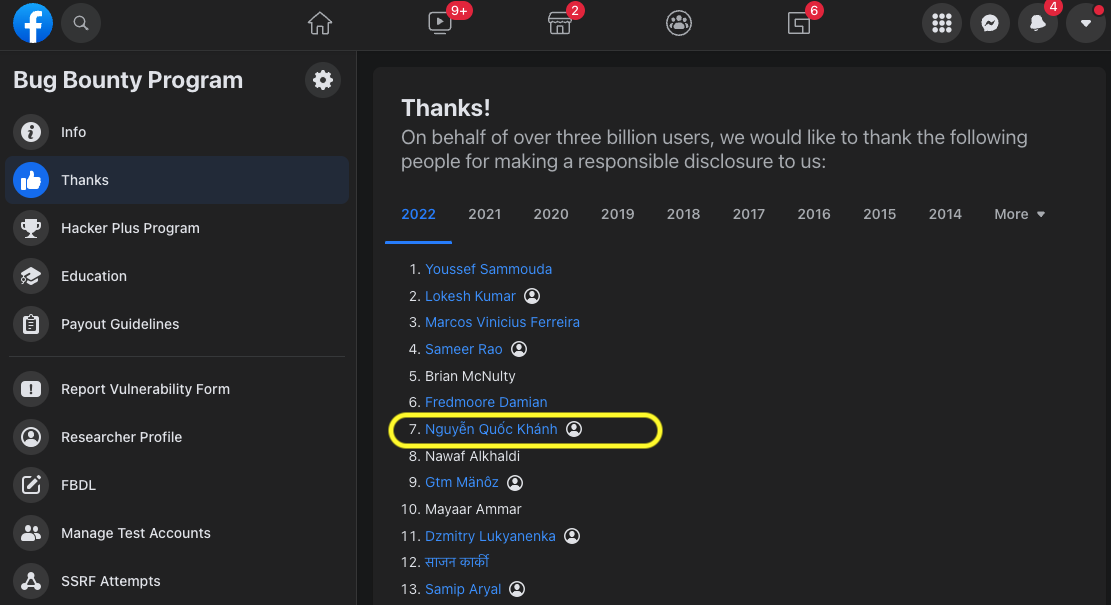Click the Nguyễn Quốc Khánh name link

pyautogui.click(x=491, y=429)
